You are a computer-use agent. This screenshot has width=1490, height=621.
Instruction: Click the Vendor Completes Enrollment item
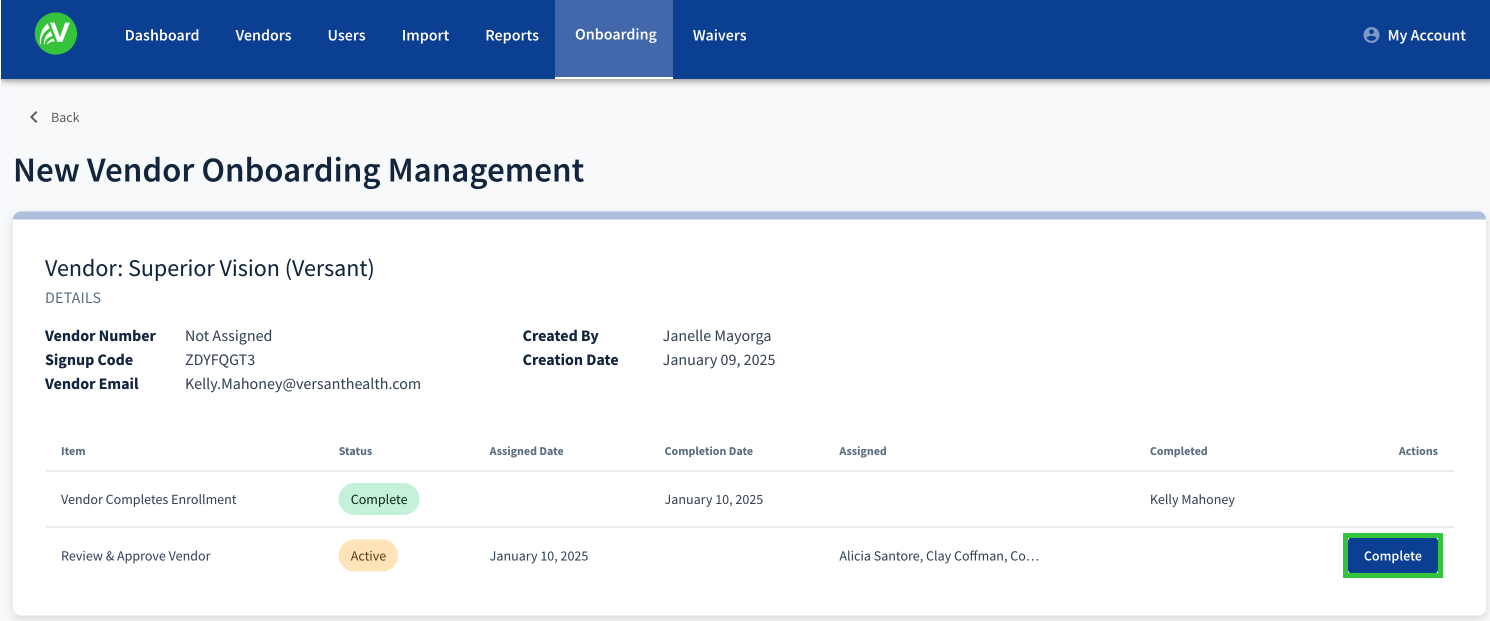click(x=149, y=499)
